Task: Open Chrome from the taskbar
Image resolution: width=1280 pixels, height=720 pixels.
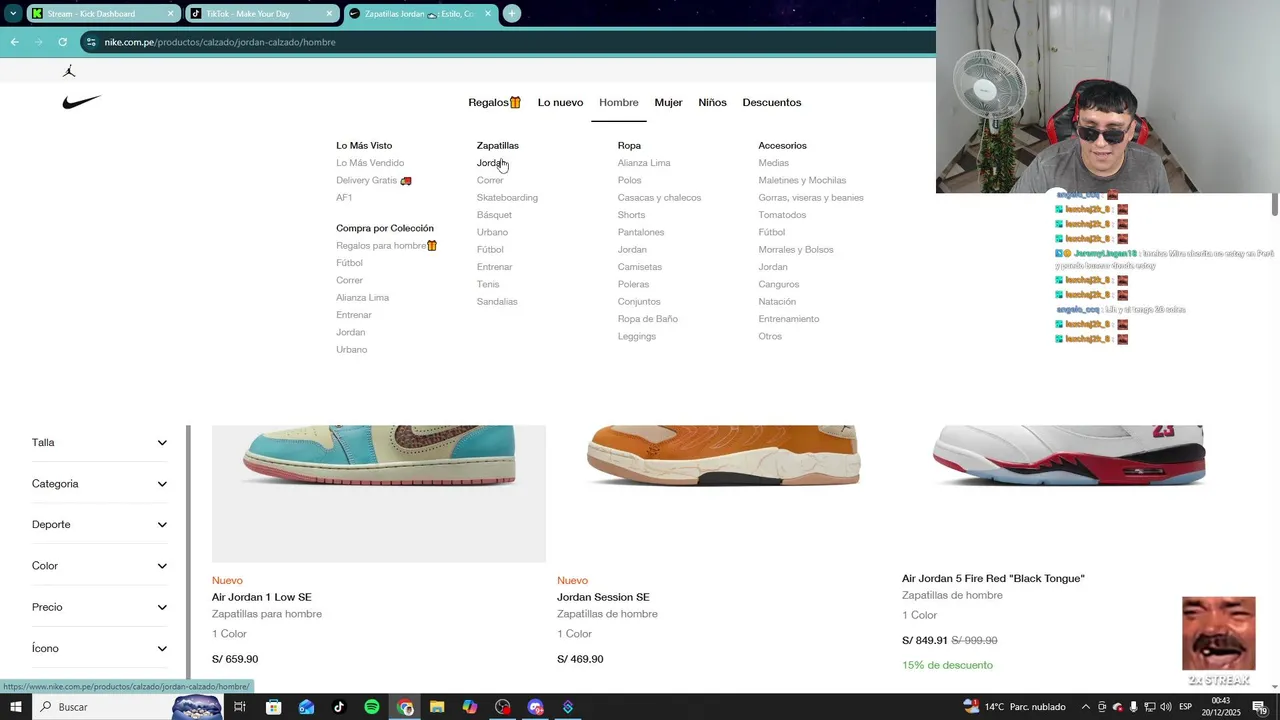Action: [x=405, y=707]
